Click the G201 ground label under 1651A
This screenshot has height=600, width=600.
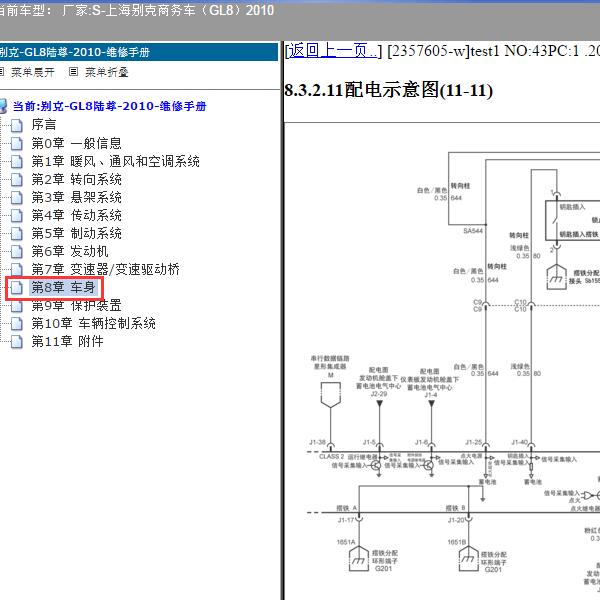point(383,569)
